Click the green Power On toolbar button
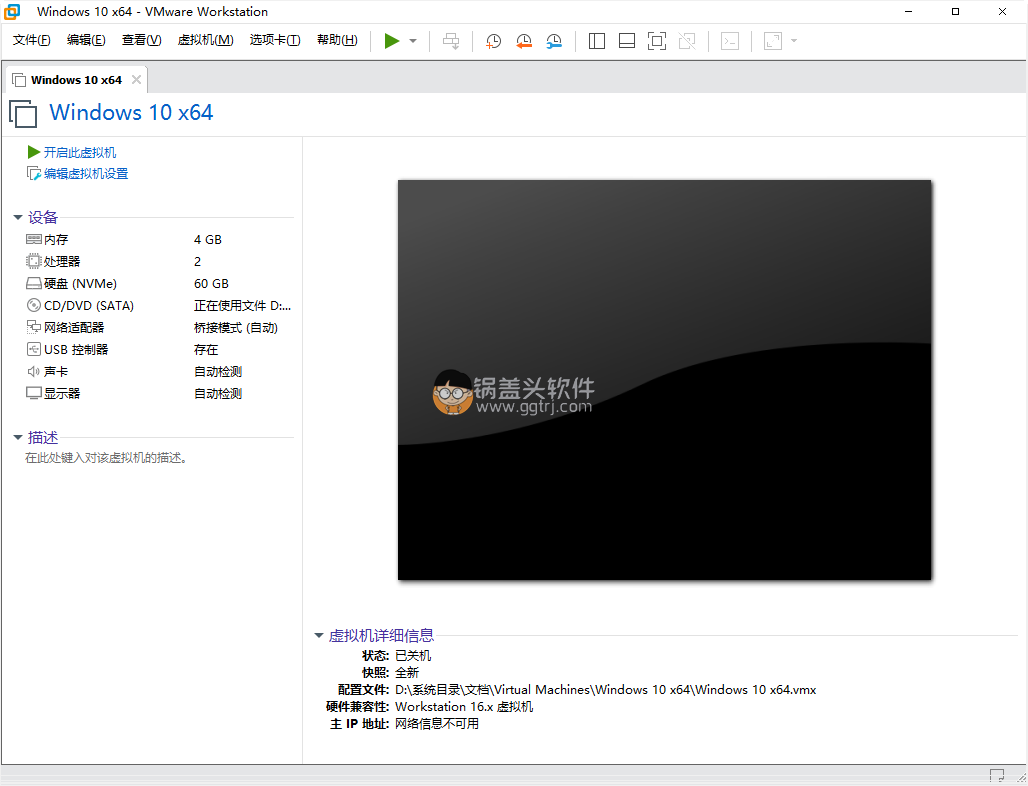This screenshot has height=786, width=1028. 392,41
